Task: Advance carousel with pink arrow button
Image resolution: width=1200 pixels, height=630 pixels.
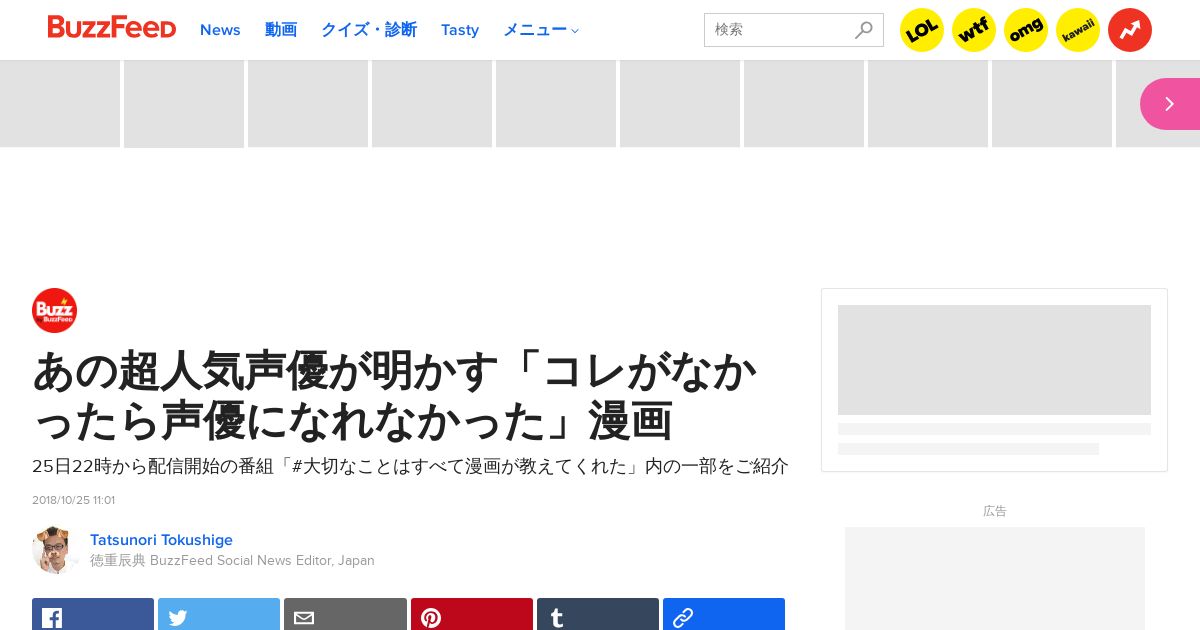Action: (x=1170, y=104)
